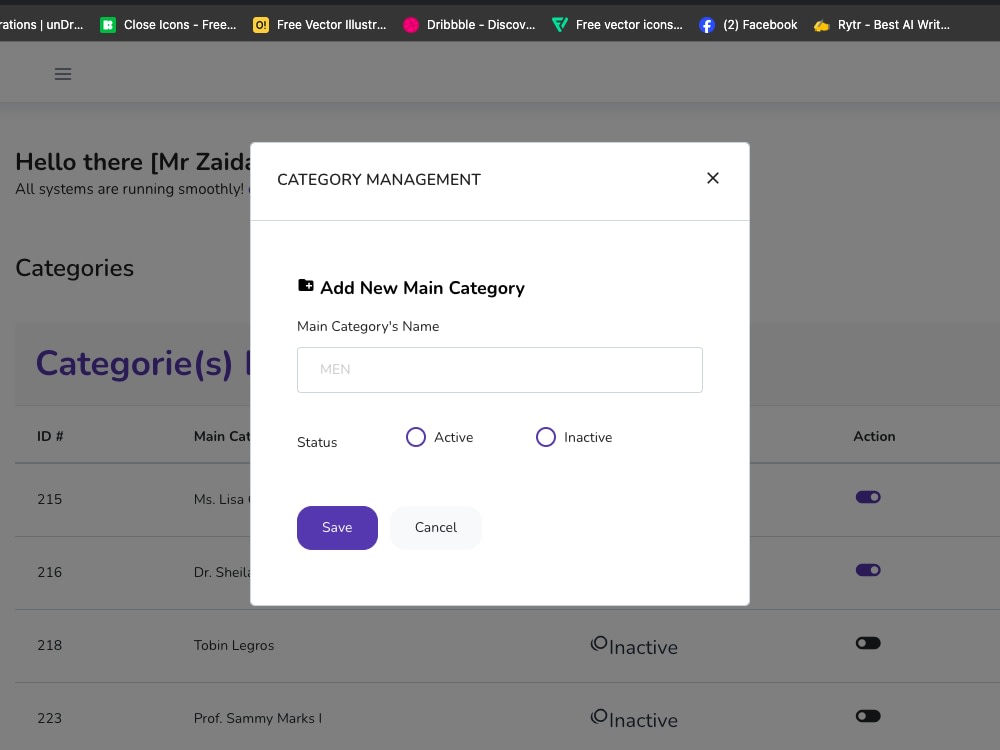This screenshot has height=750, width=1000.
Task: Toggle the action switch for ID 215
Action: click(x=867, y=497)
